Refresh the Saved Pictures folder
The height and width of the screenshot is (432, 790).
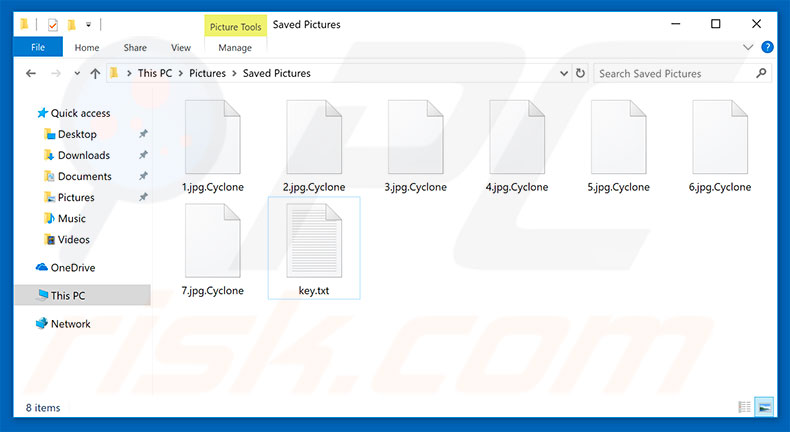coord(580,74)
